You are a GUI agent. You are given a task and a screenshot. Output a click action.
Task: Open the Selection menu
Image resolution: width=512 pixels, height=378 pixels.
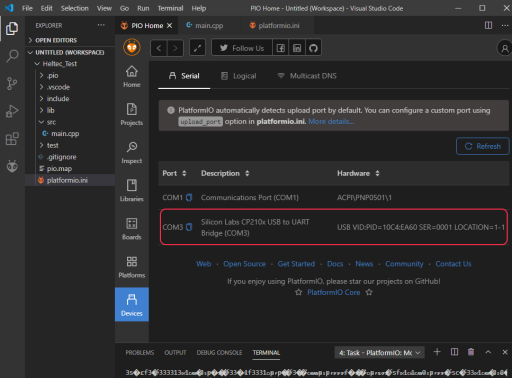[x=74, y=8]
